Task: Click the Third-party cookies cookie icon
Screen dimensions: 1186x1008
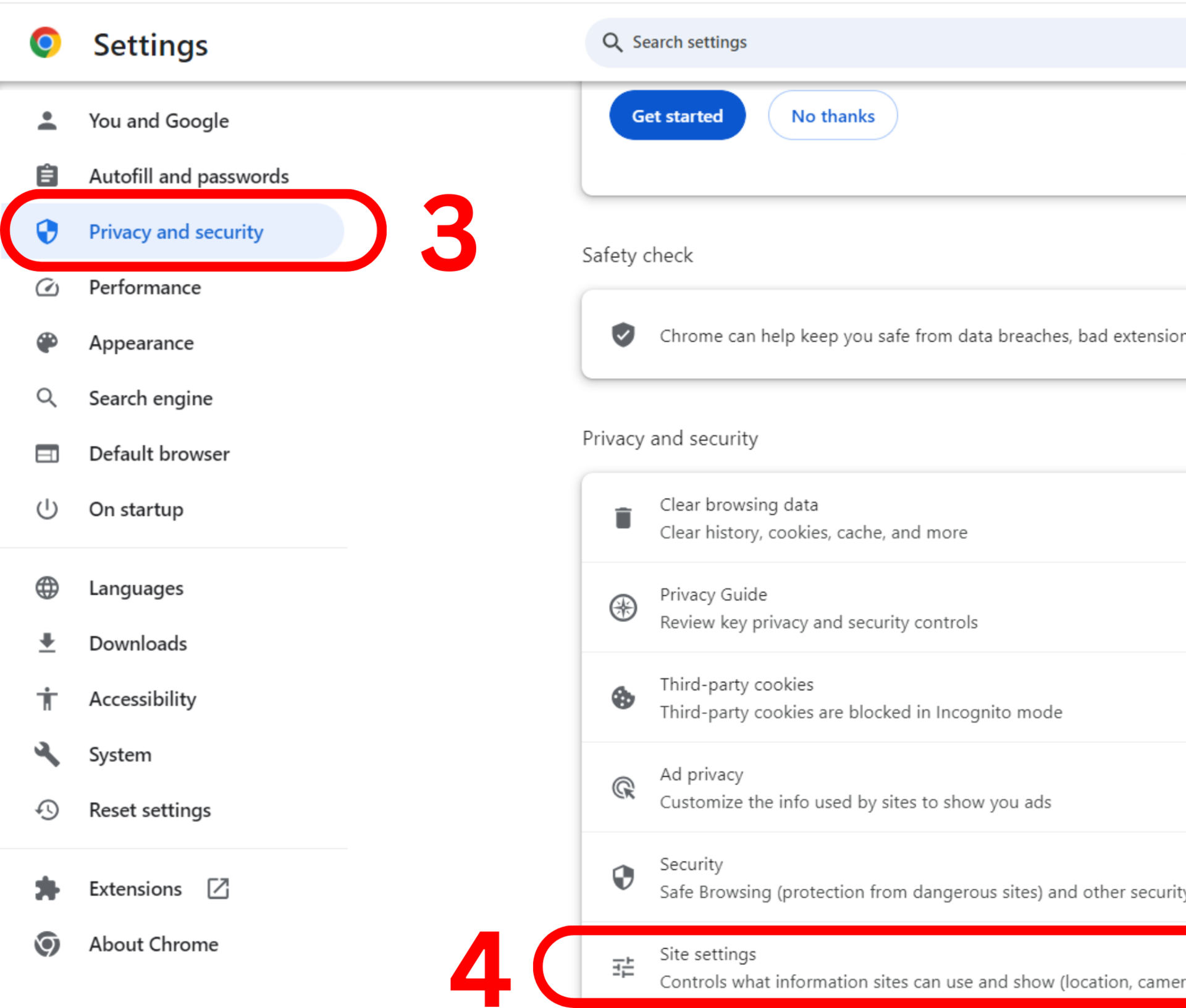Action: point(623,697)
